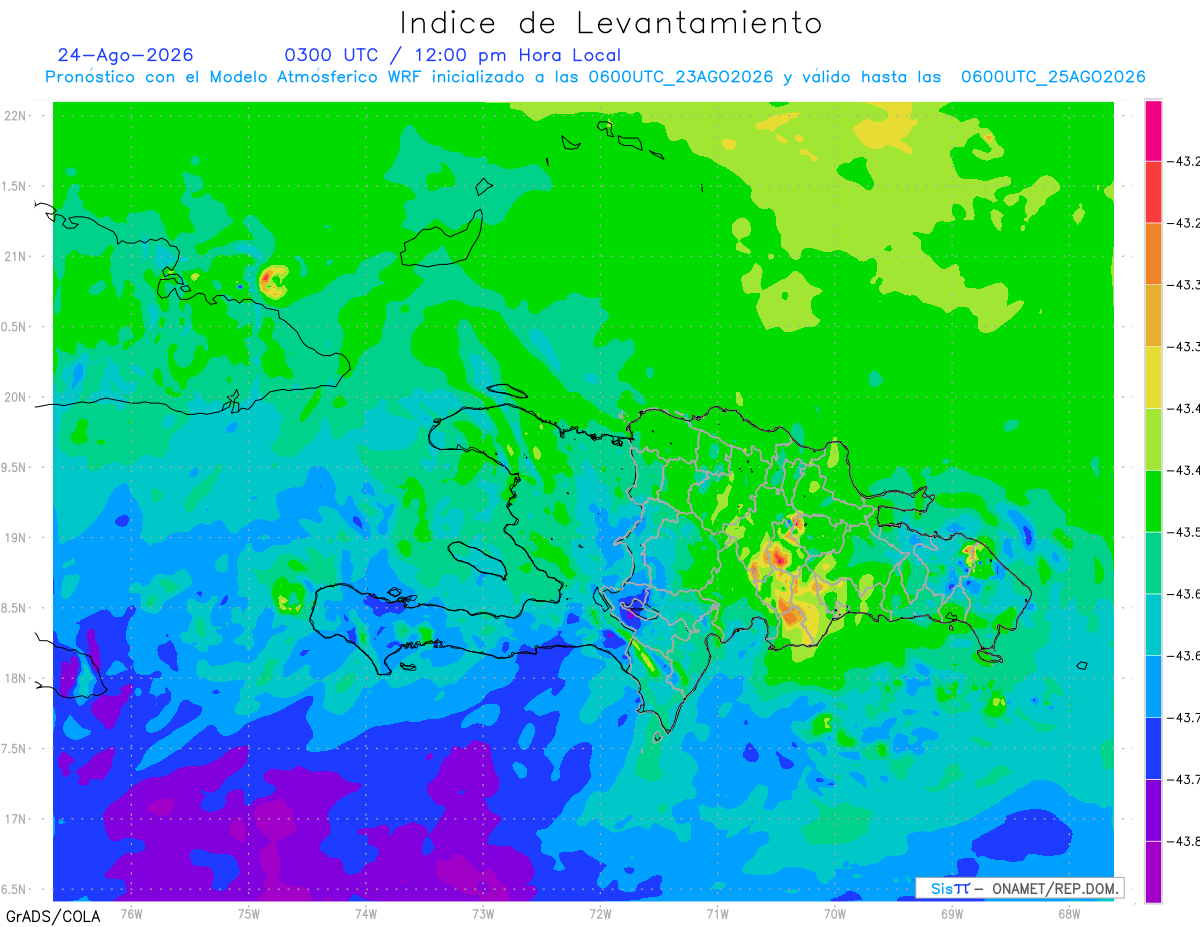Click the "18N" latitude label
This screenshot has width=1200, height=927.
click(x=17, y=679)
